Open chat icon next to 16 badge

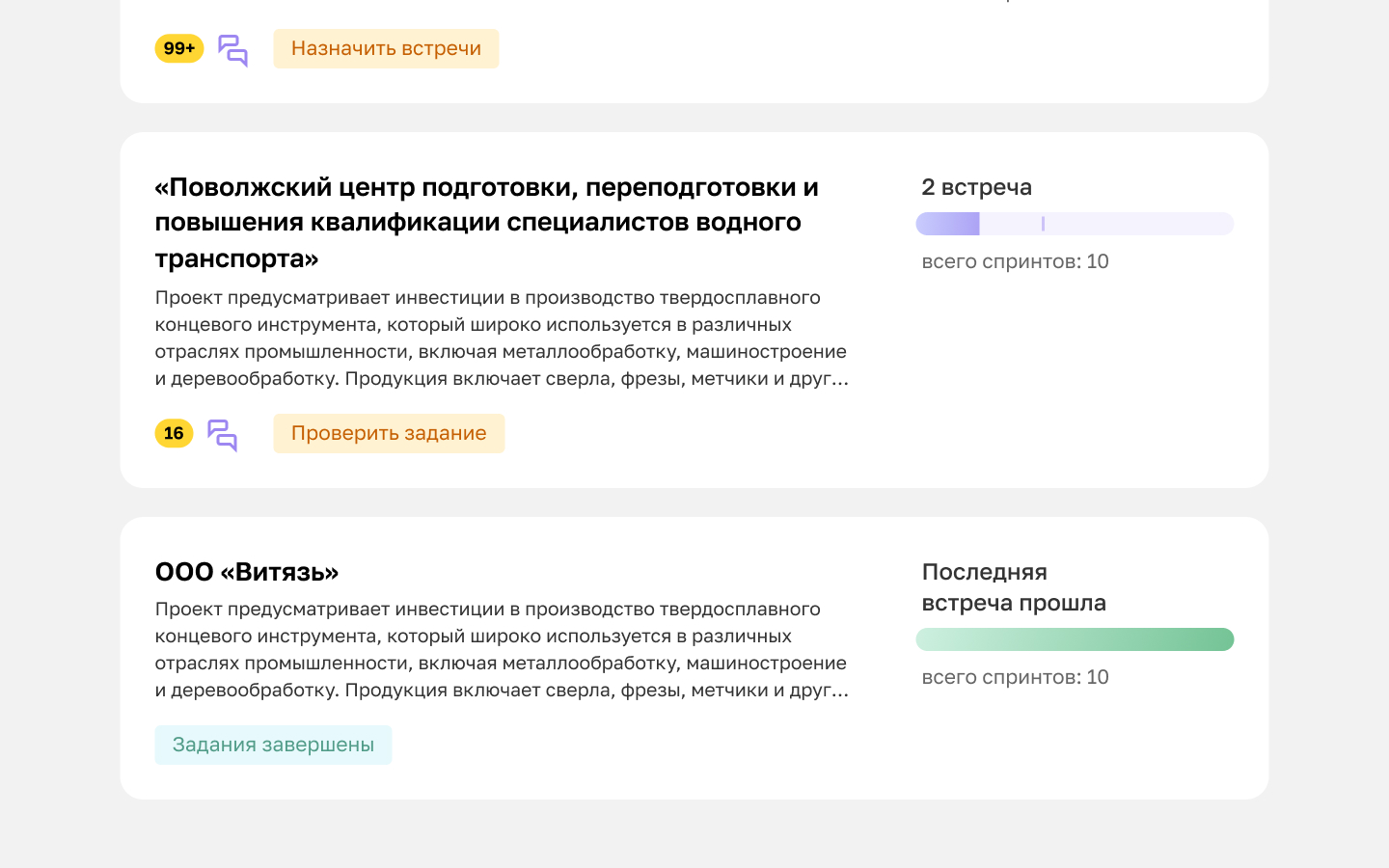point(222,435)
